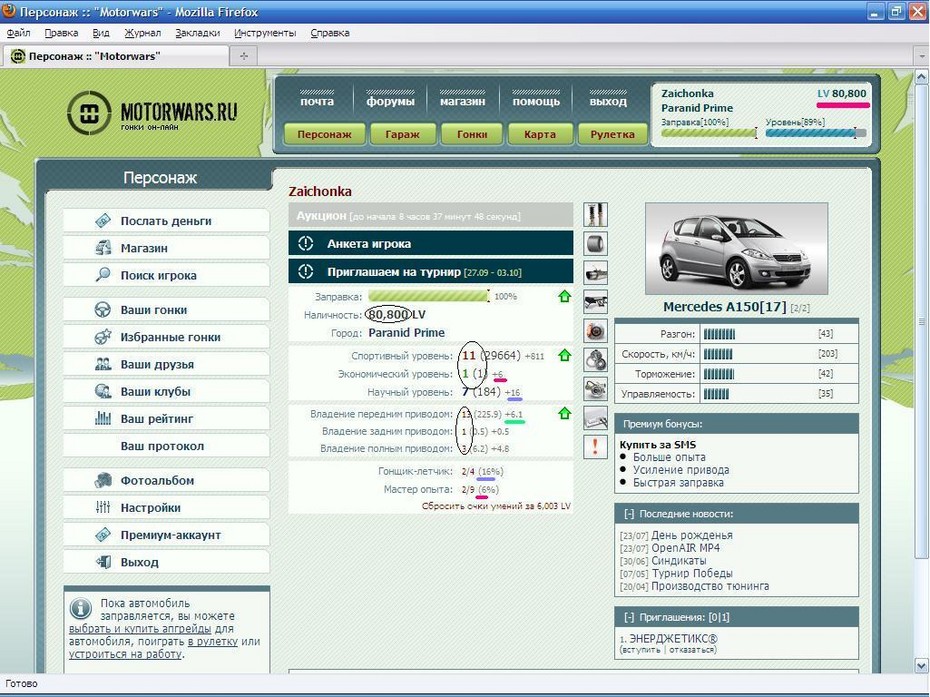The height and width of the screenshot is (697, 930).
Task: Open почта in top navigation
Action: point(317,101)
